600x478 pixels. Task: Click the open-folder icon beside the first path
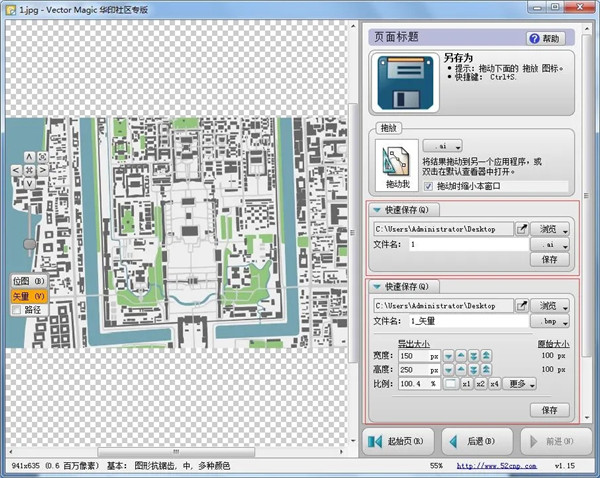coord(522,228)
